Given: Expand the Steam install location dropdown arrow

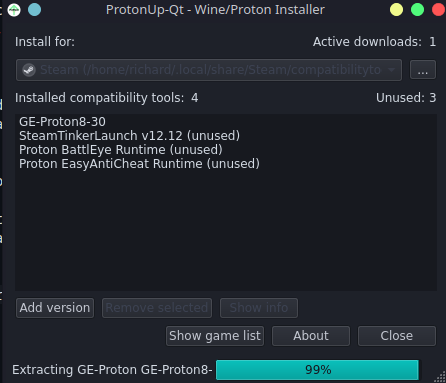Looking at the screenshot, I should pos(391,70).
